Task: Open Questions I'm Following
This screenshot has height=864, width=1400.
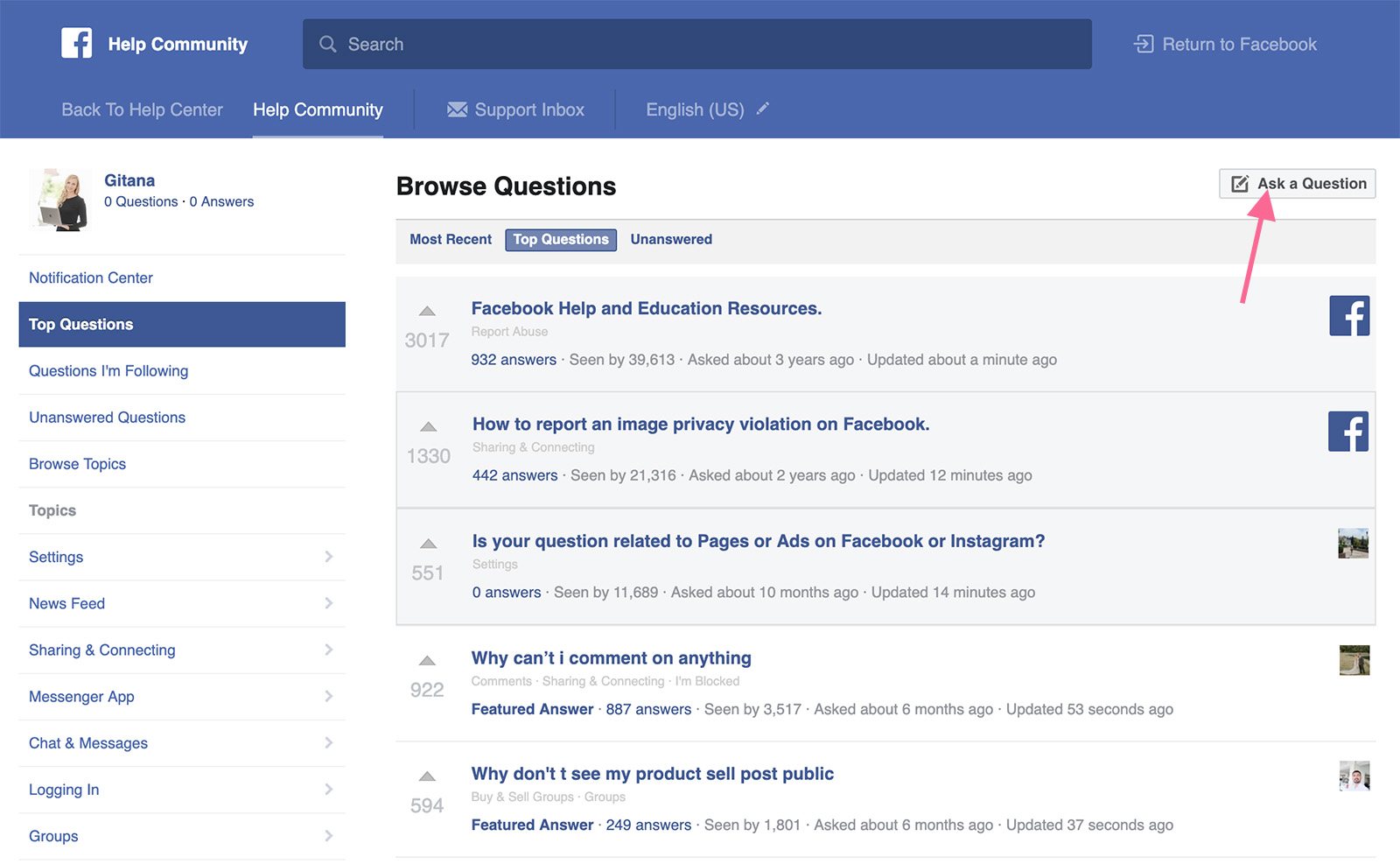Action: [x=108, y=371]
